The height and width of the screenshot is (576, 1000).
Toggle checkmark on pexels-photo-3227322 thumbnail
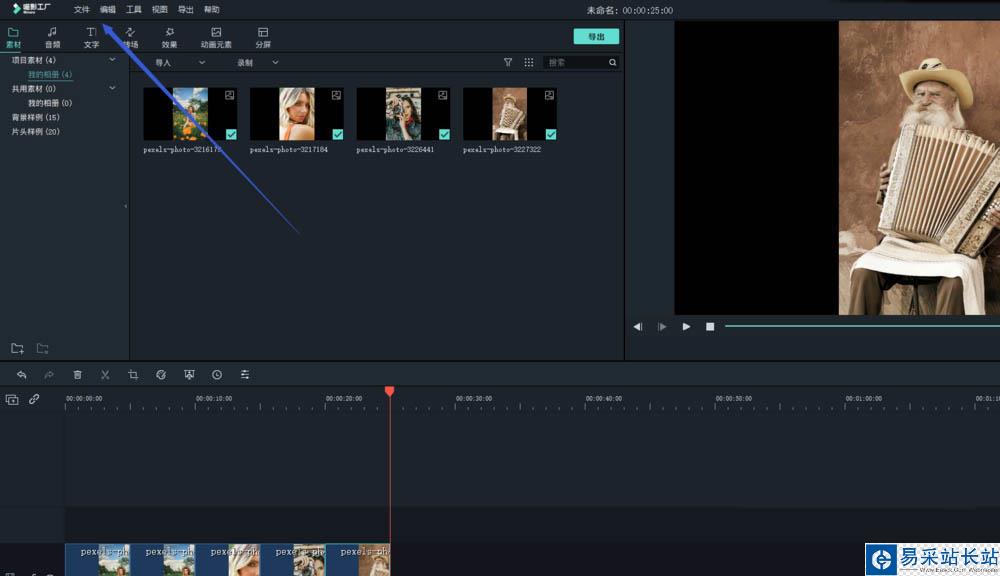[550, 134]
